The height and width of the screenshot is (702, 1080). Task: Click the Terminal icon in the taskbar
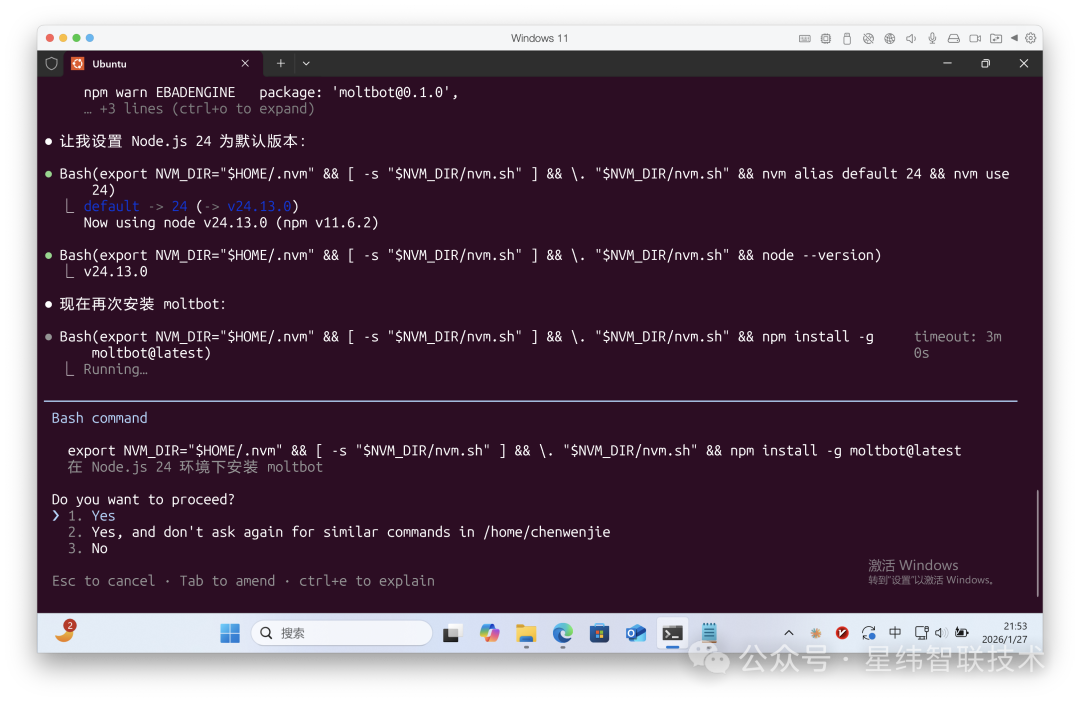(672, 633)
